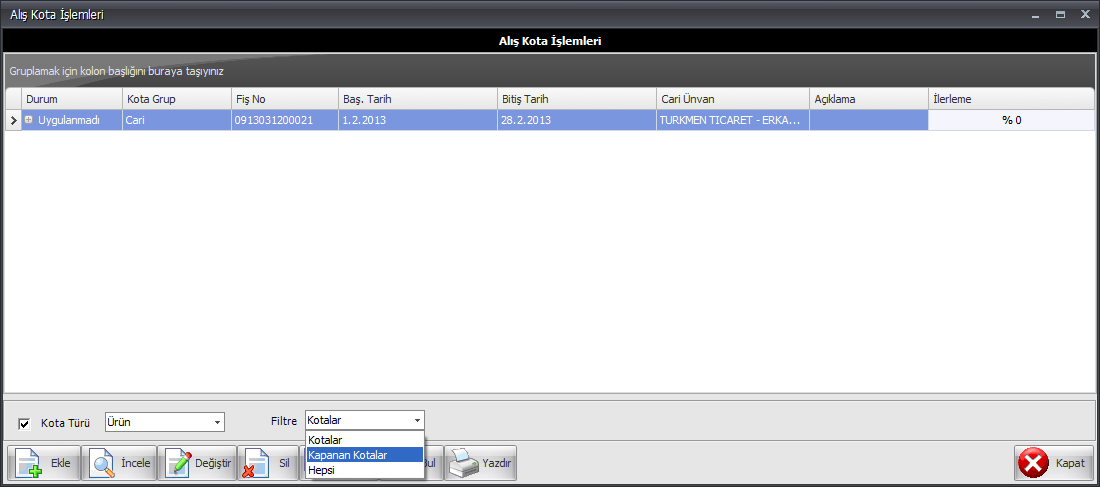Image resolution: width=1100 pixels, height=487 pixels.
Task: Sort by the Kota Grup column header
Action: click(x=177, y=99)
